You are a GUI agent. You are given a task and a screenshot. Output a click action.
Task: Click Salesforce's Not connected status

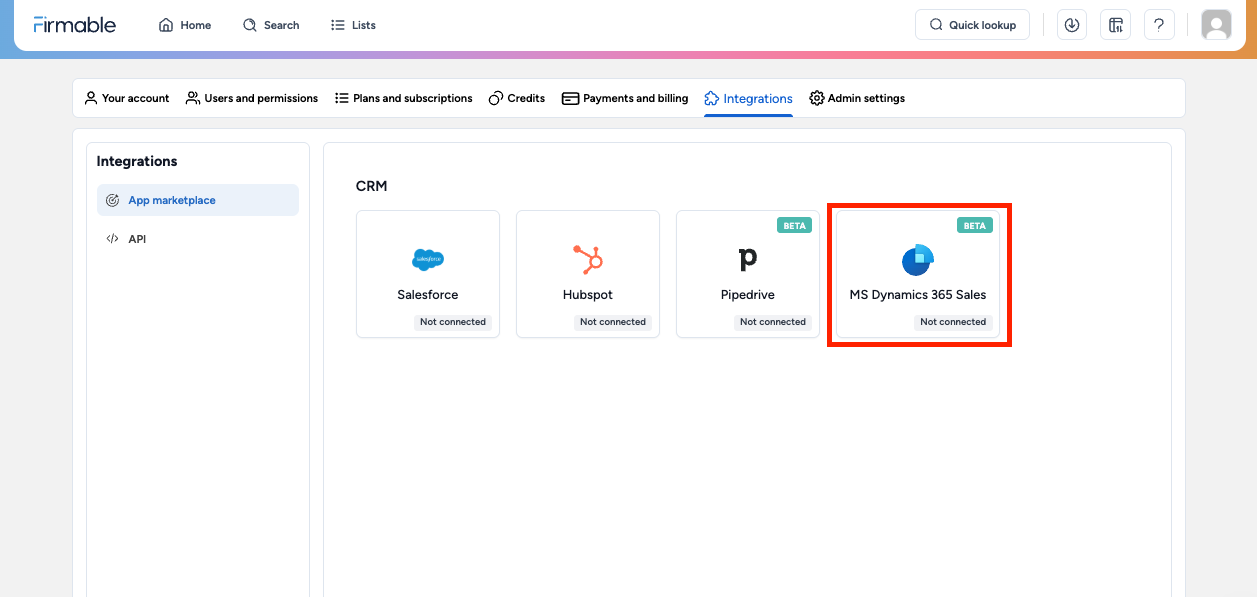click(453, 322)
